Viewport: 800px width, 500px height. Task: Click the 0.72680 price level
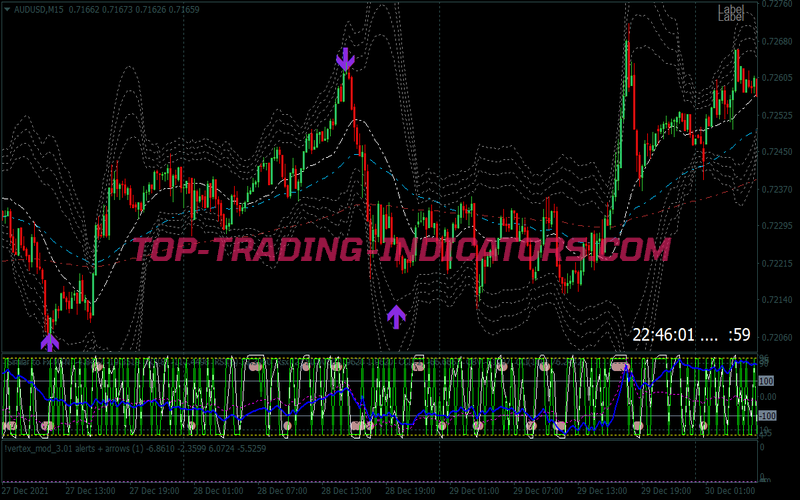pos(778,41)
